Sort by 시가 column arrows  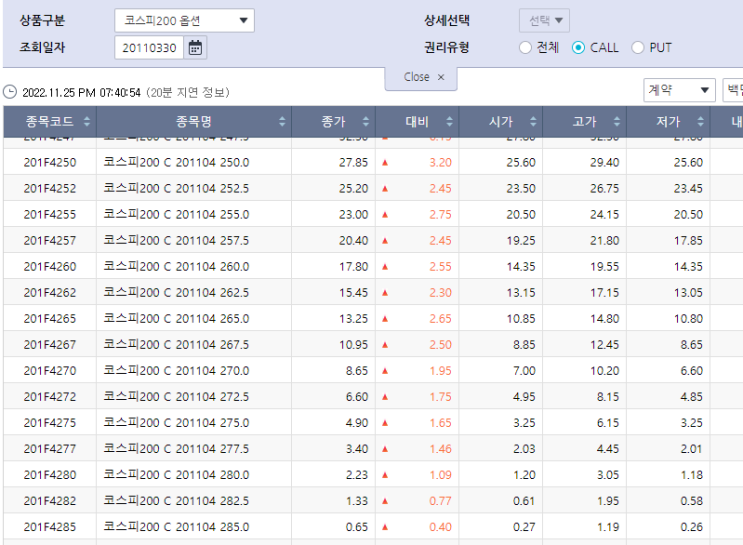pyautogui.click(x=533, y=122)
